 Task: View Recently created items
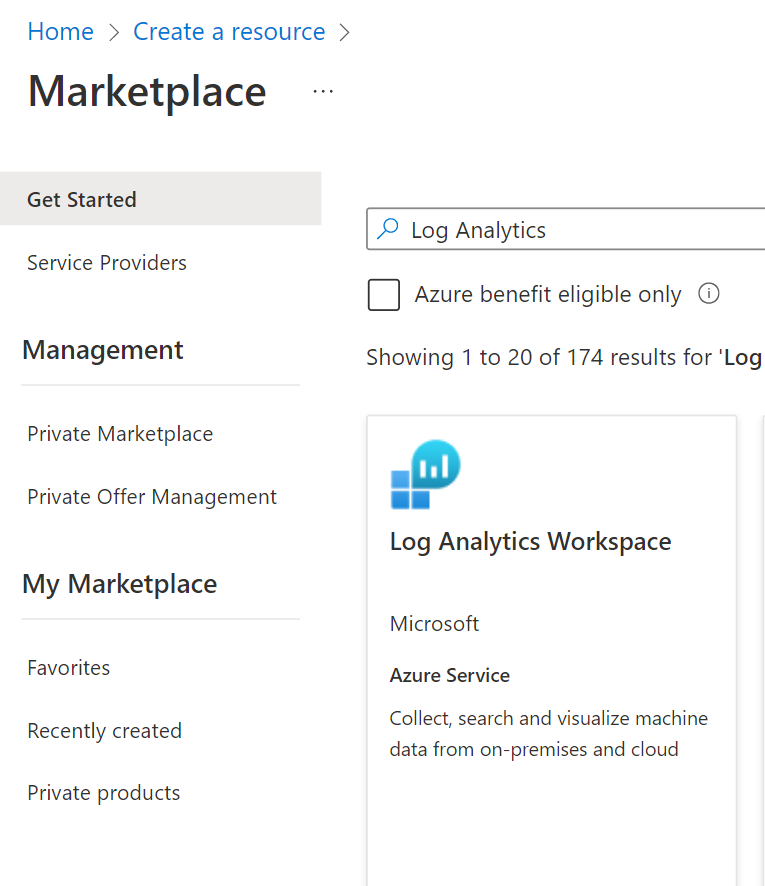[105, 731]
